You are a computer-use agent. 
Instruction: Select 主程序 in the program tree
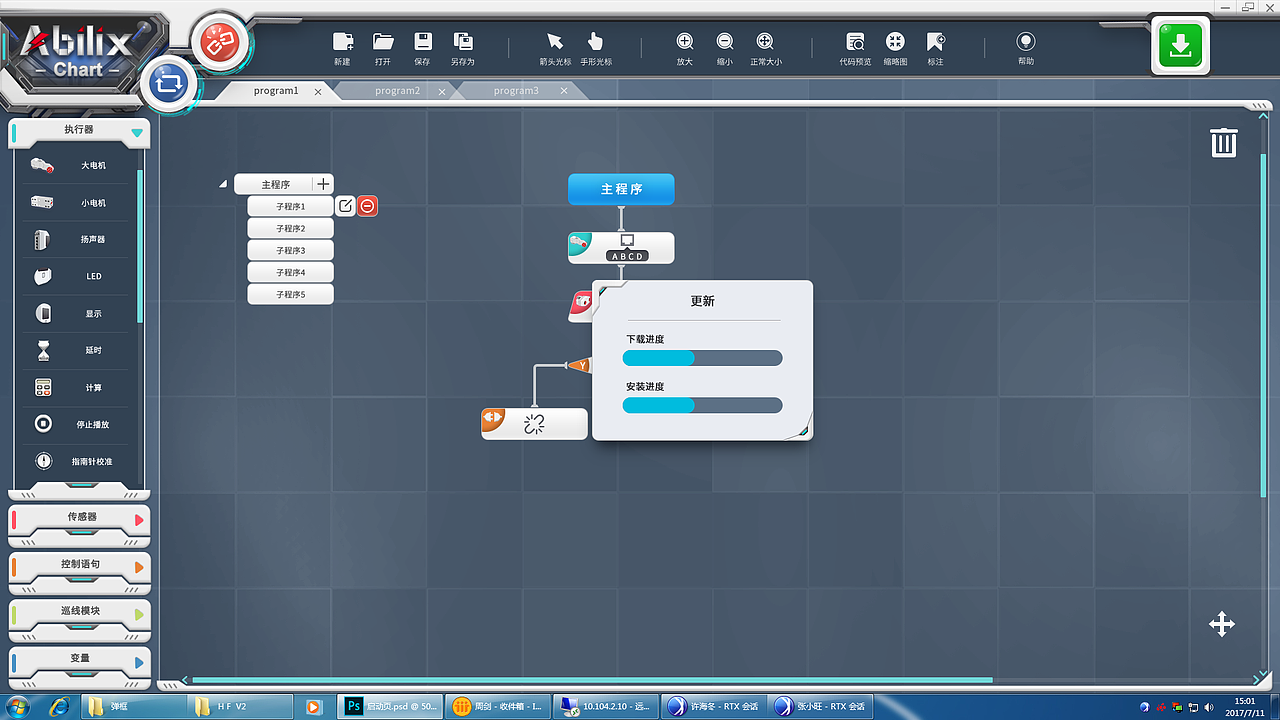275,184
